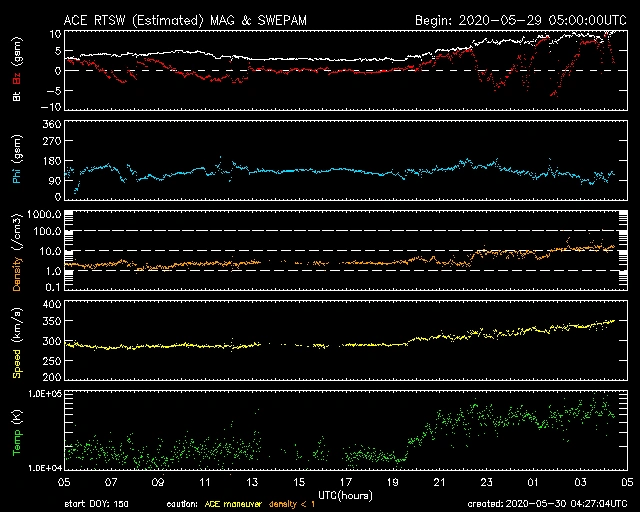The height and width of the screenshot is (512, 640).
Task: Click the orange 'density < 1' legend text
Action: tap(292, 504)
